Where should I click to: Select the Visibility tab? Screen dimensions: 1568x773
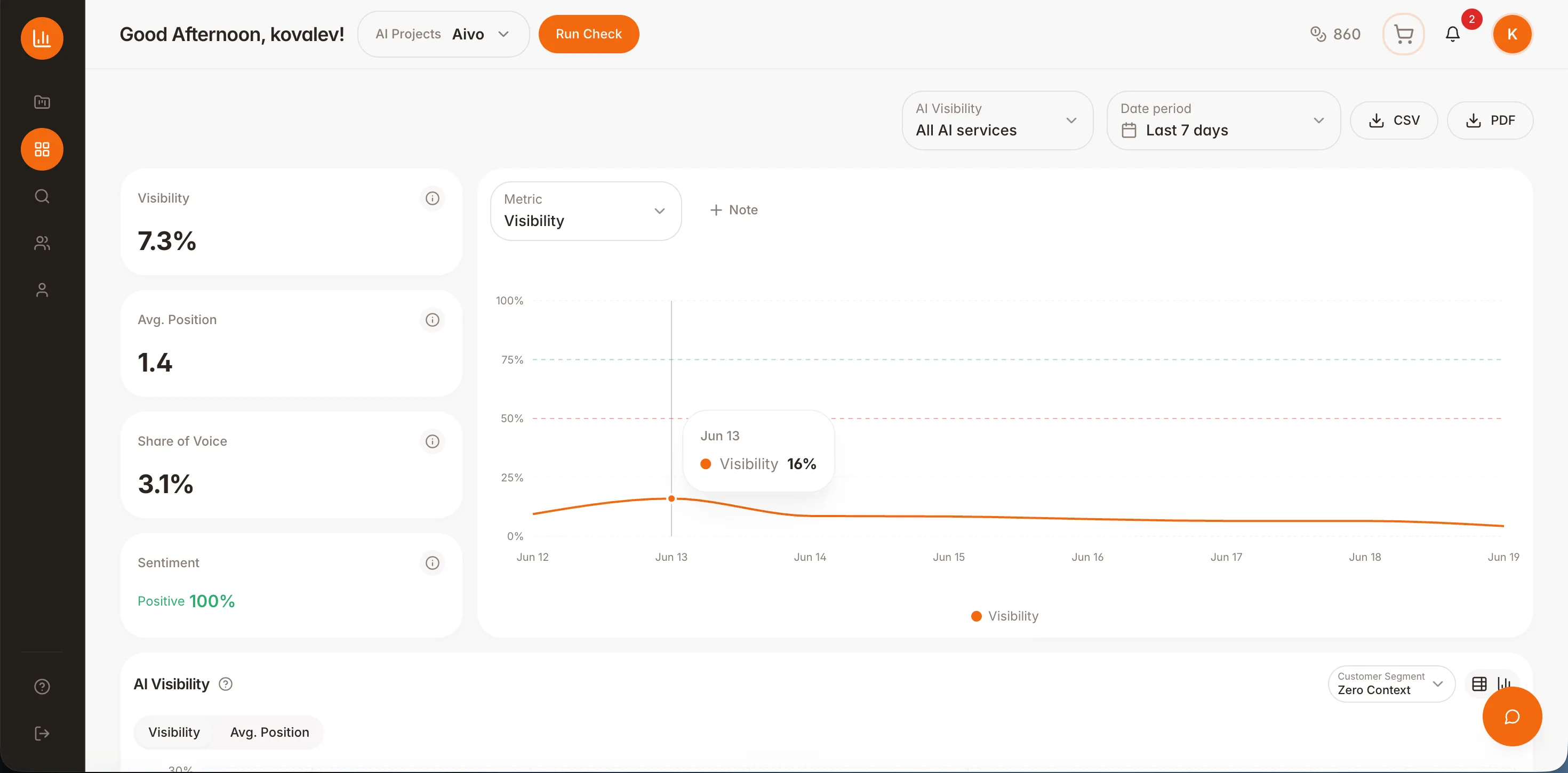(174, 732)
